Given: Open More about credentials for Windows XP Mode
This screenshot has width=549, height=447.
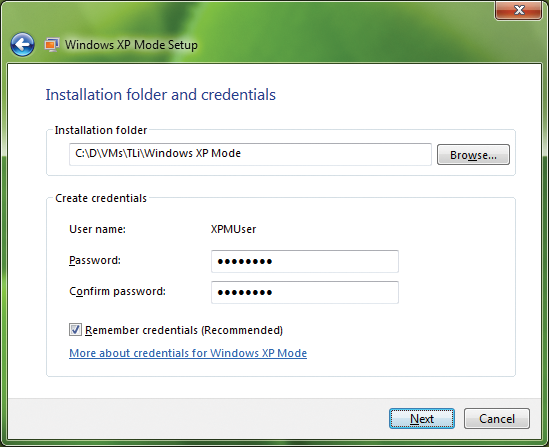Looking at the screenshot, I should pos(188,353).
